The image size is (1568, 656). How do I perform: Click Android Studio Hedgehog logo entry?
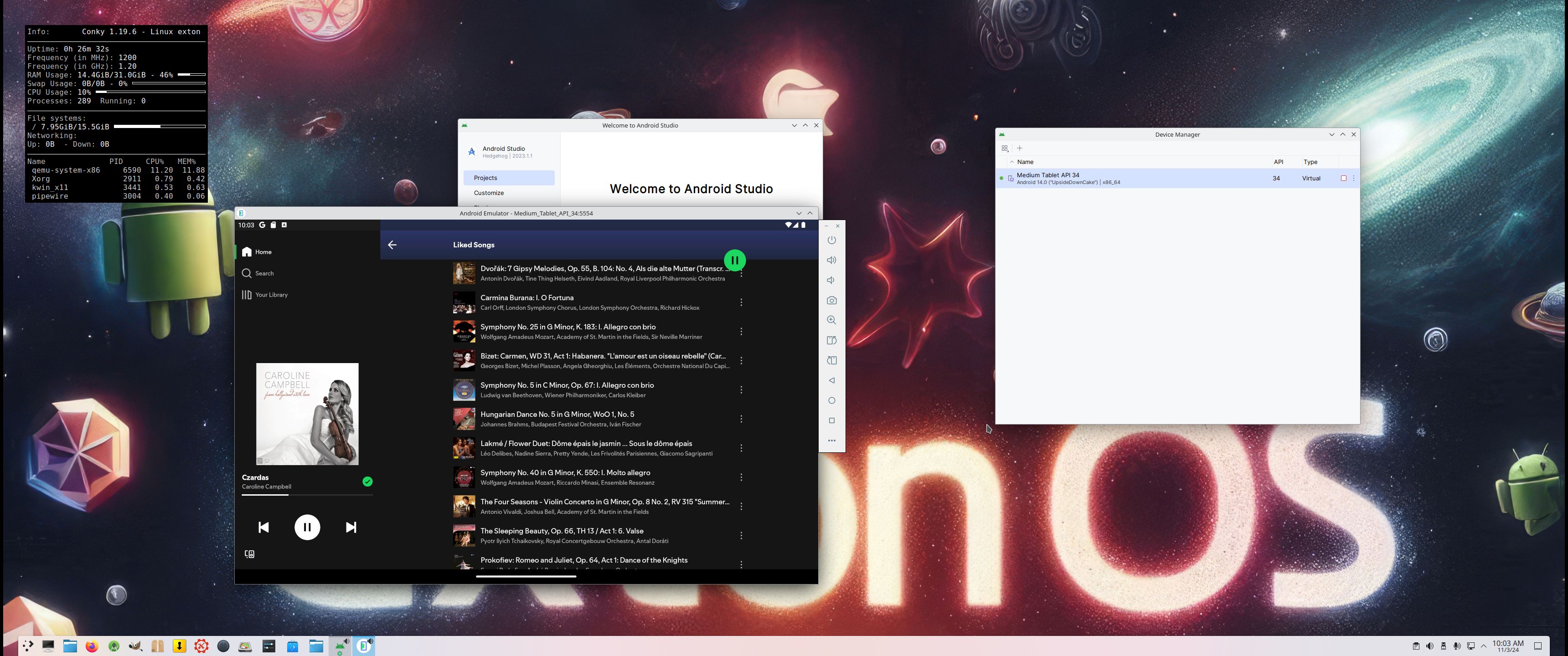500,152
